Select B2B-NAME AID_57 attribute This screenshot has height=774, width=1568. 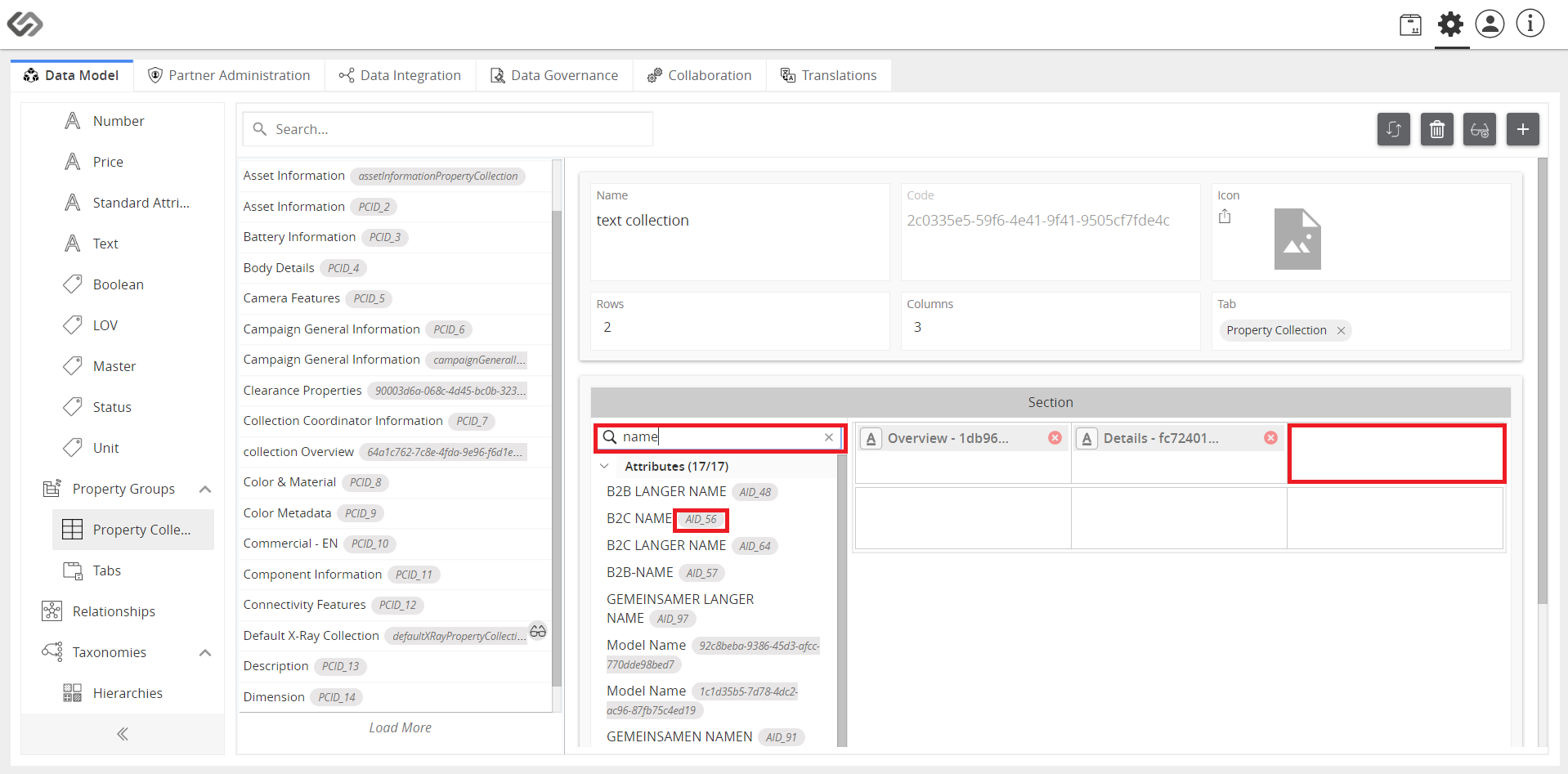[665, 572]
